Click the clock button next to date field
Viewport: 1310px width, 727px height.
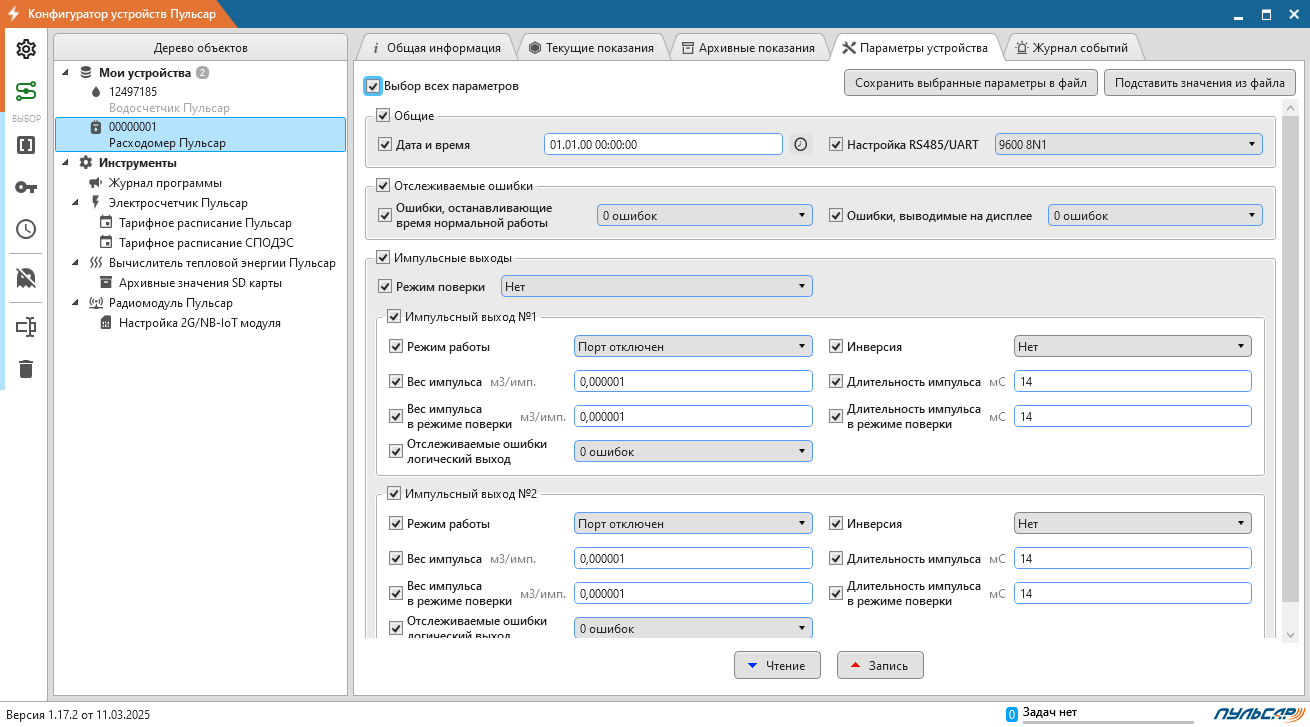801,144
